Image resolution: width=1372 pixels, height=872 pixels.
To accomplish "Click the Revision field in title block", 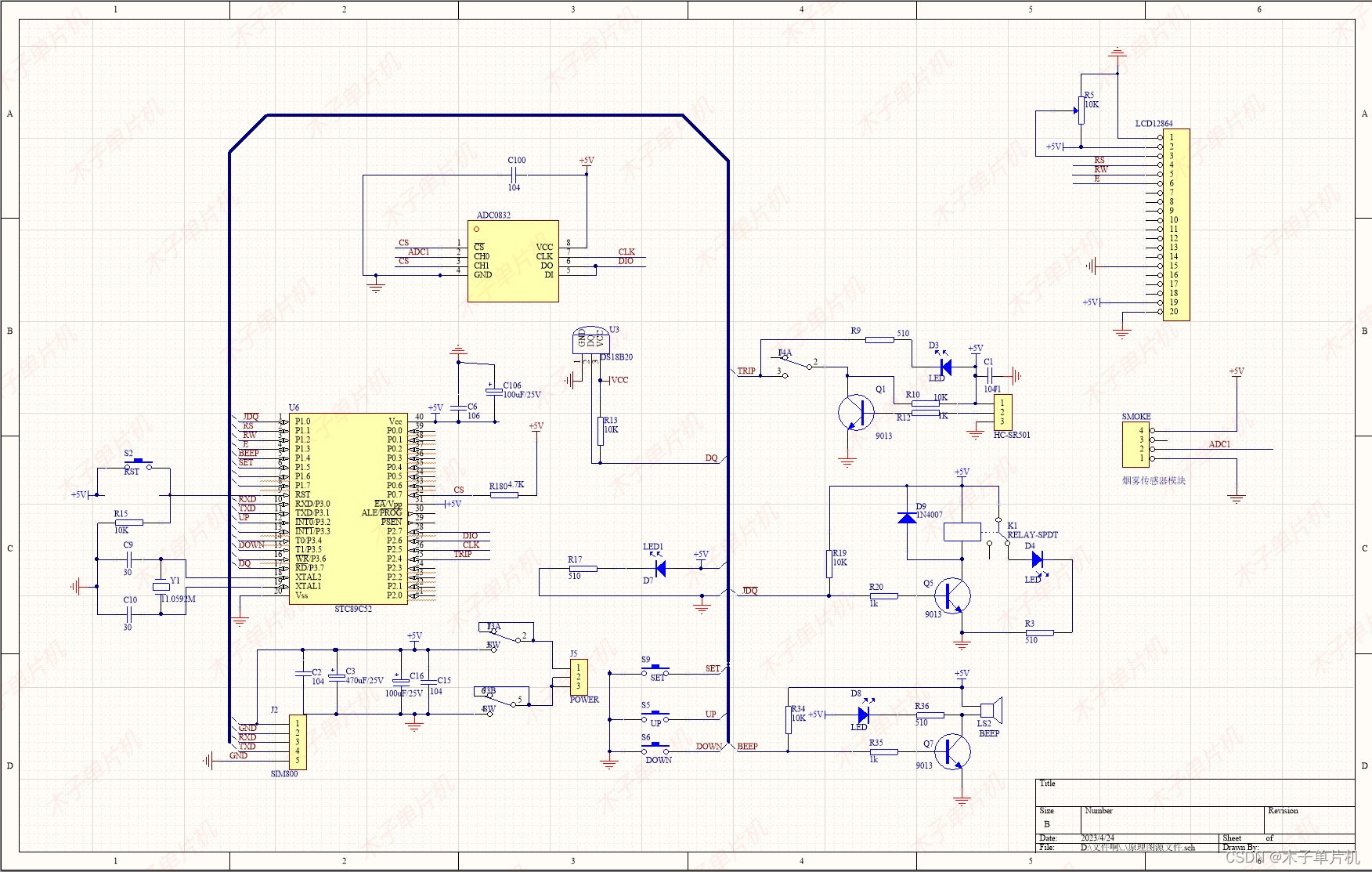I will pos(1310,820).
